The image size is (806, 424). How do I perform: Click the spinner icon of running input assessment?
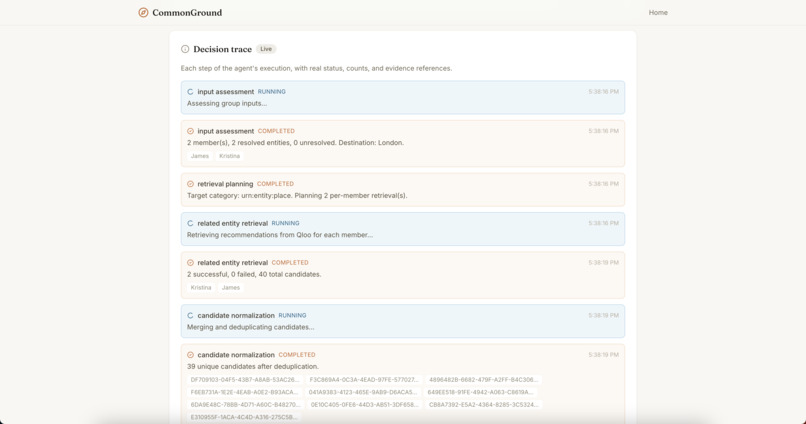(x=190, y=92)
